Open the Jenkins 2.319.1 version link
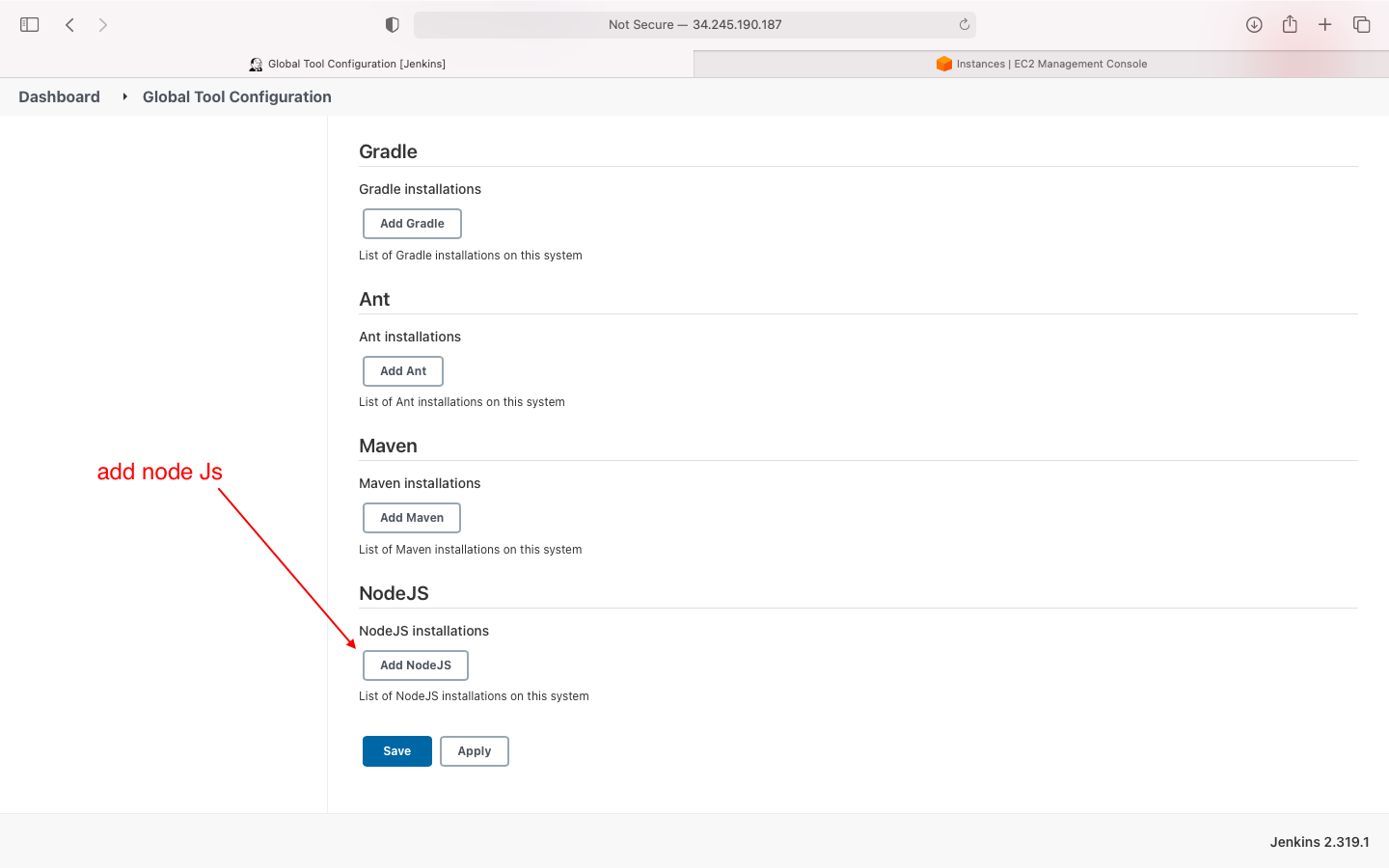 pyautogui.click(x=1320, y=842)
